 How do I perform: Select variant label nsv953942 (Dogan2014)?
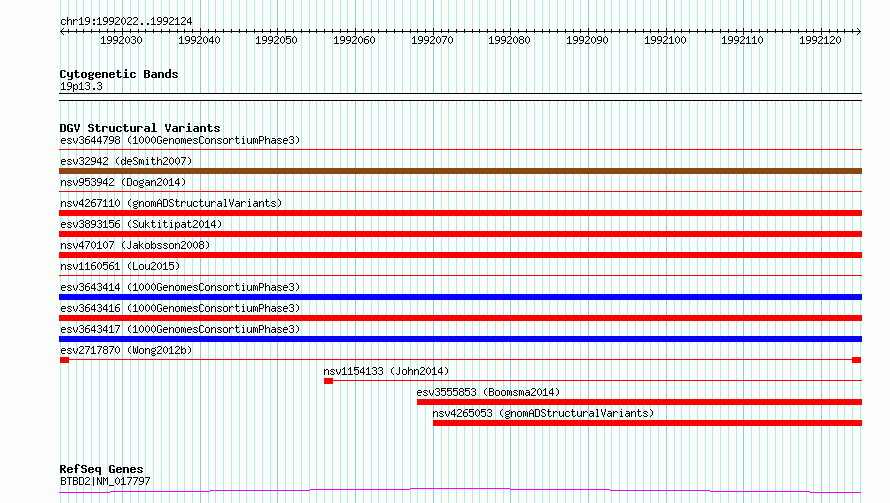point(123,182)
